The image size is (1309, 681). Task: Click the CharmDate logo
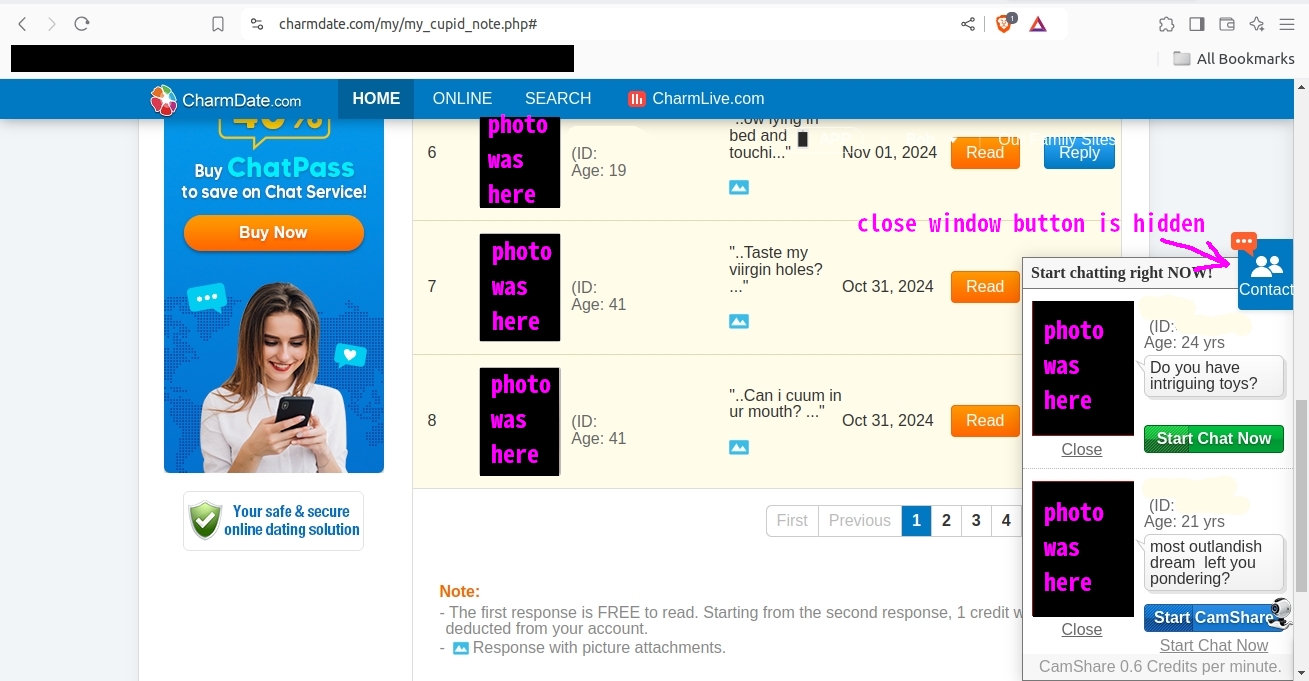pyautogui.click(x=230, y=99)
